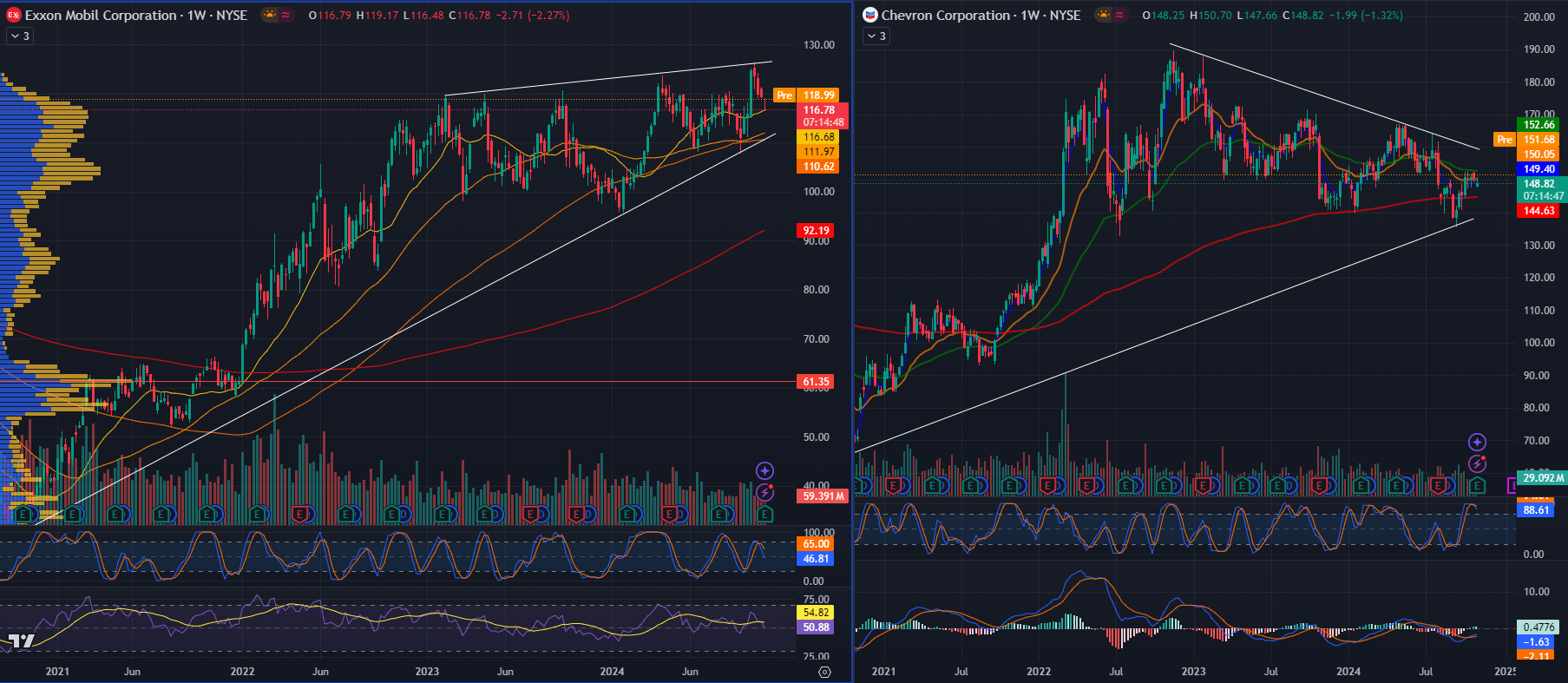This screenshot has width=1568, height=683.
Task: Open rightmost green earnings marker on Chevron chart
Action: (1477, 486)
